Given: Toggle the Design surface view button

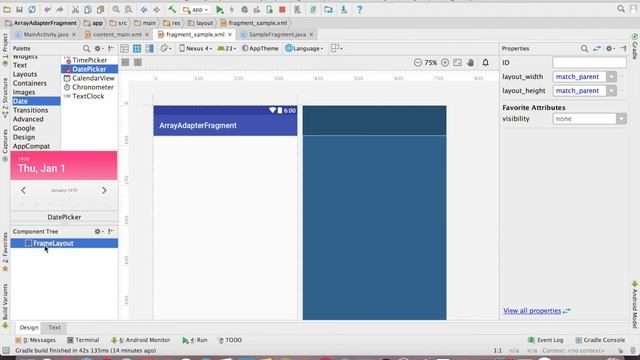Looking at the screenshot, I should (x=124, y=49).
